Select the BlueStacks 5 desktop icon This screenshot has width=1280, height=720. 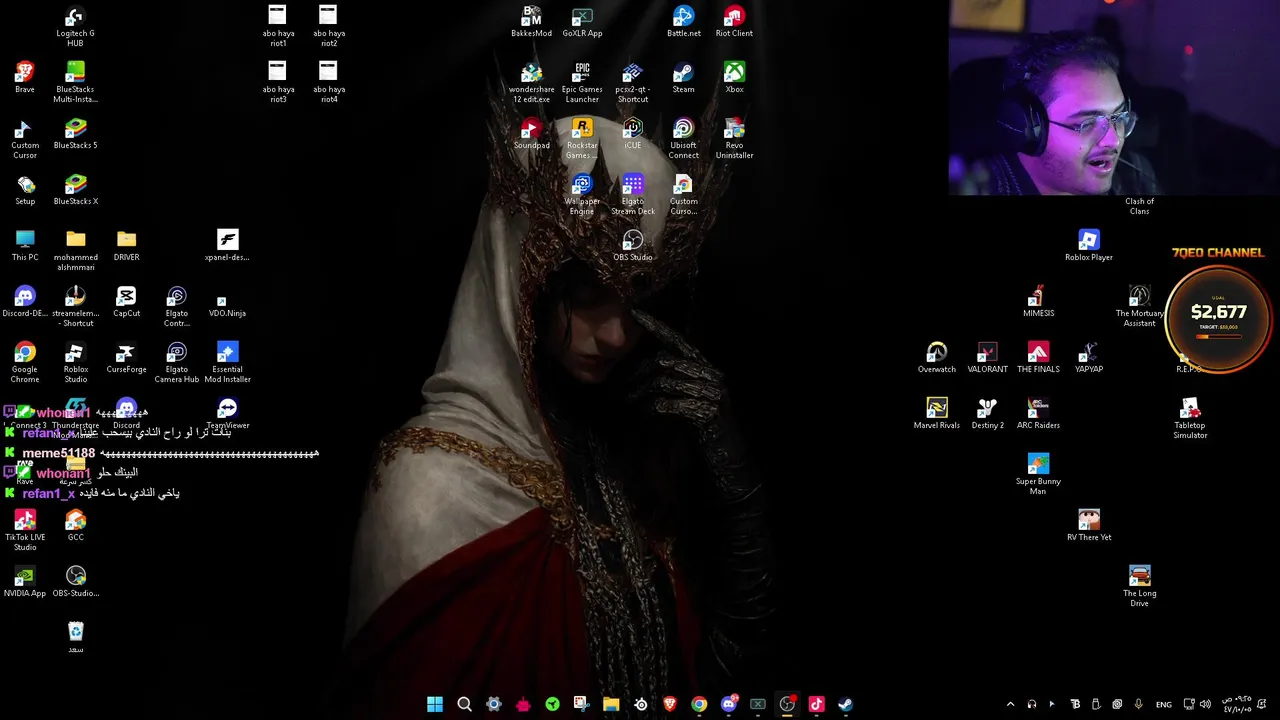point(75,134)
